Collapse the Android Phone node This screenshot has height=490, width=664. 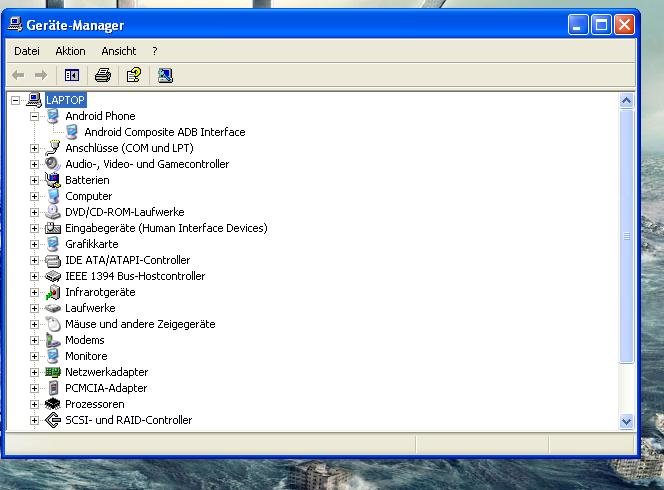pos(34,116)
